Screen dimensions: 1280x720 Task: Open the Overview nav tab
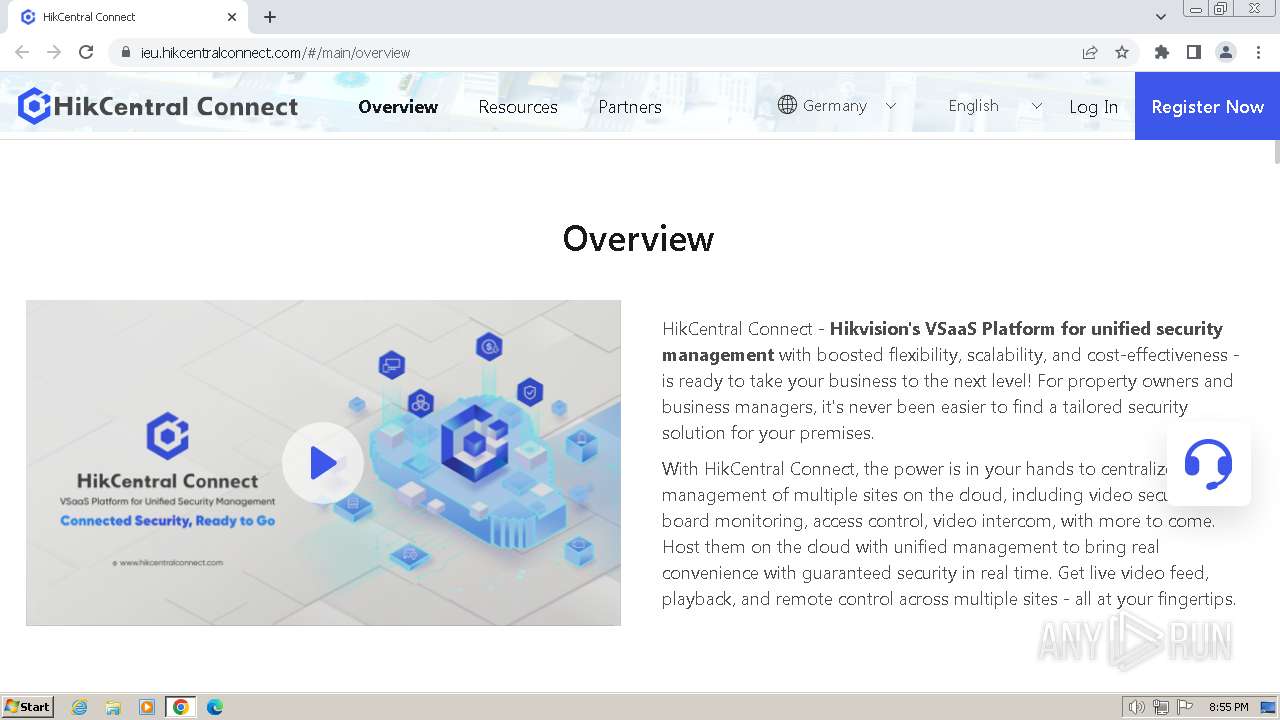398,107
